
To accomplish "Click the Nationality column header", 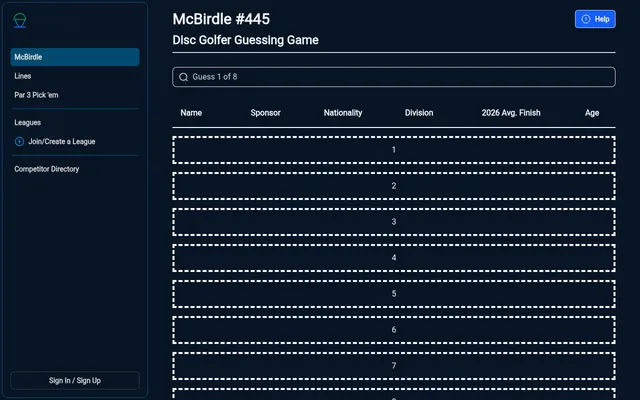I will pos(343,113).
